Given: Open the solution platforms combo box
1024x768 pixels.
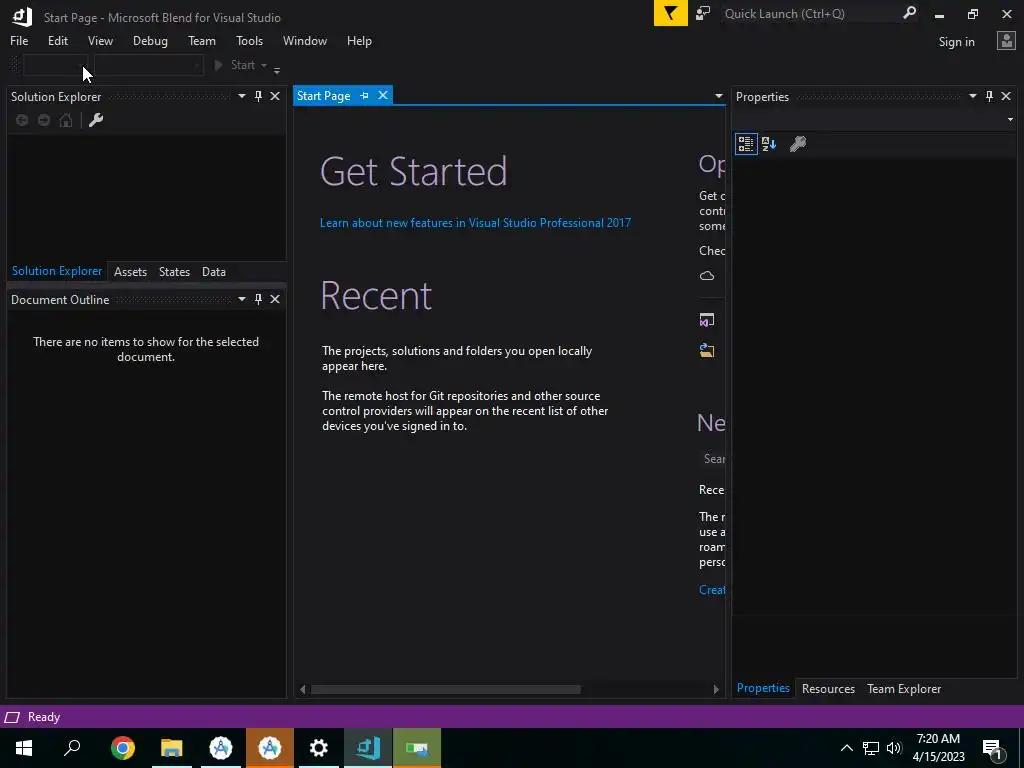Looking at the screenshot, I should pyautogui.click(x=149, y=65).
